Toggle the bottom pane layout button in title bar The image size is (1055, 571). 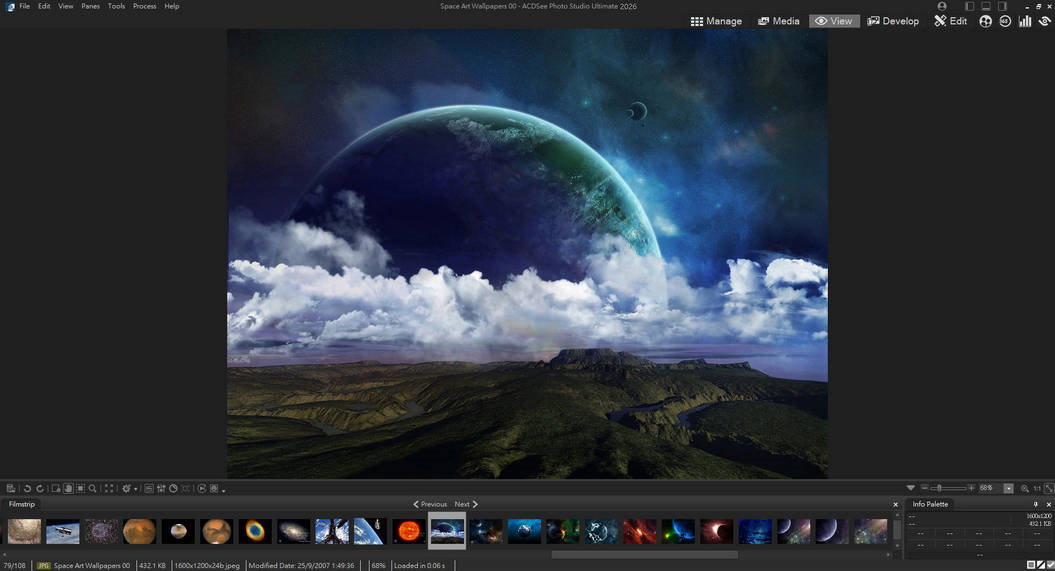click(986, 6)
